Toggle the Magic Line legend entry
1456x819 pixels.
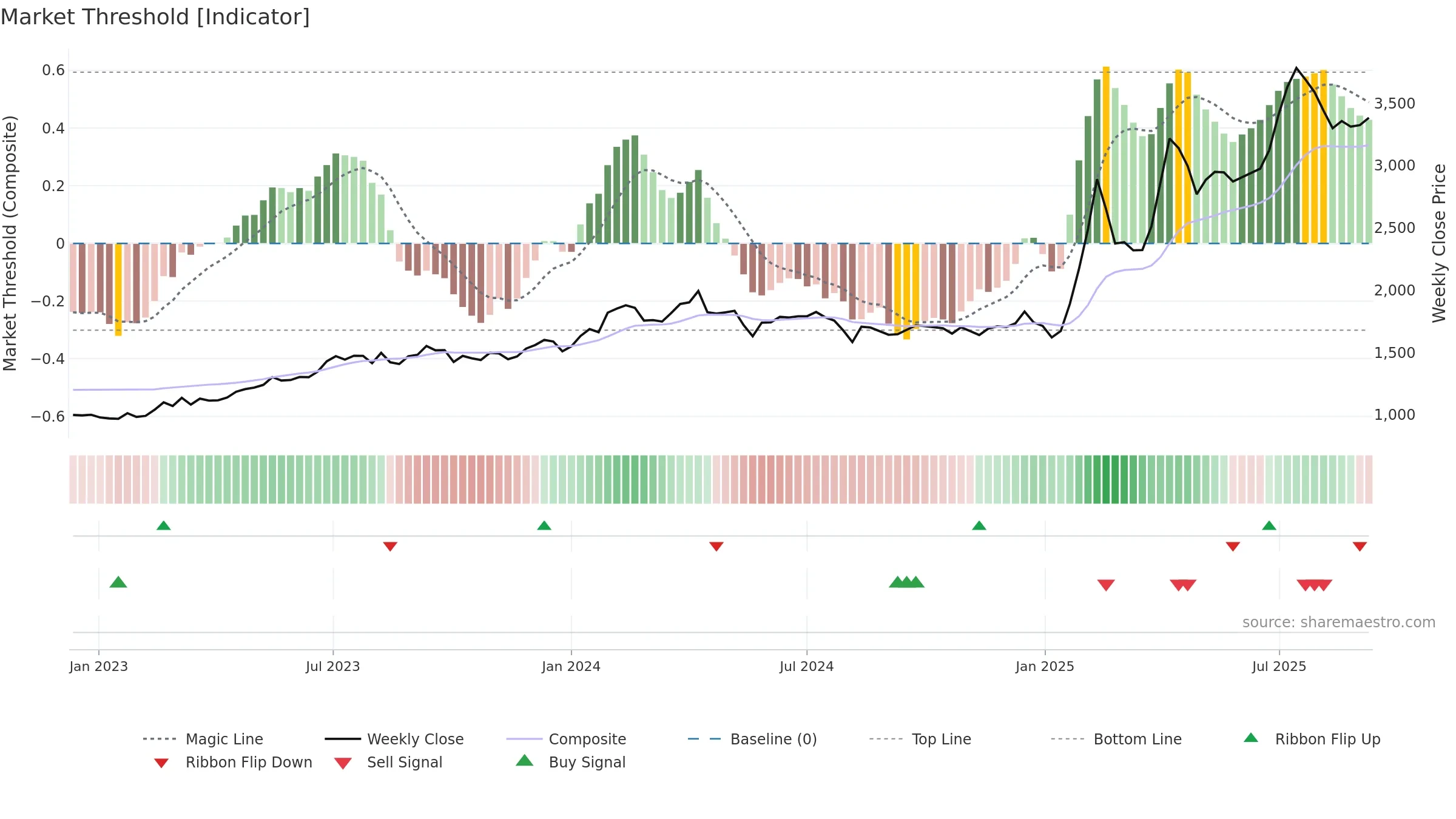tap(203, 739)
